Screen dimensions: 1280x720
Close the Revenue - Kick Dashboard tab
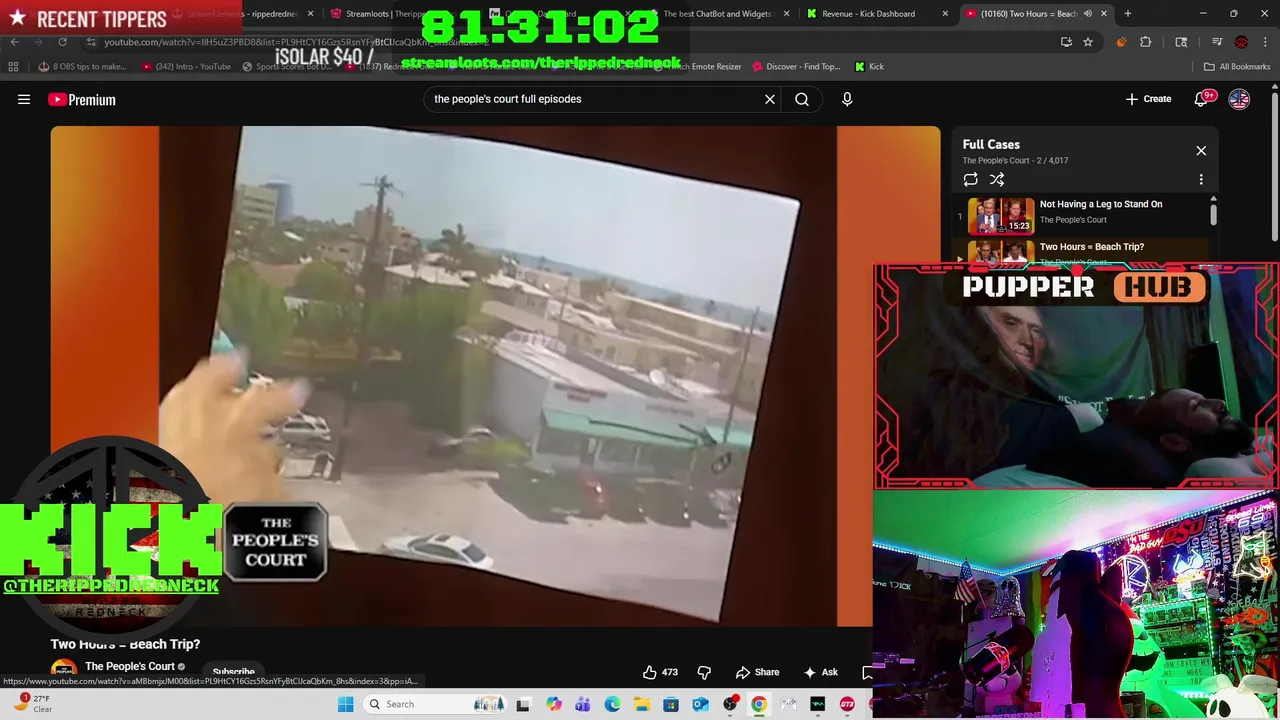tap(945, 14)
